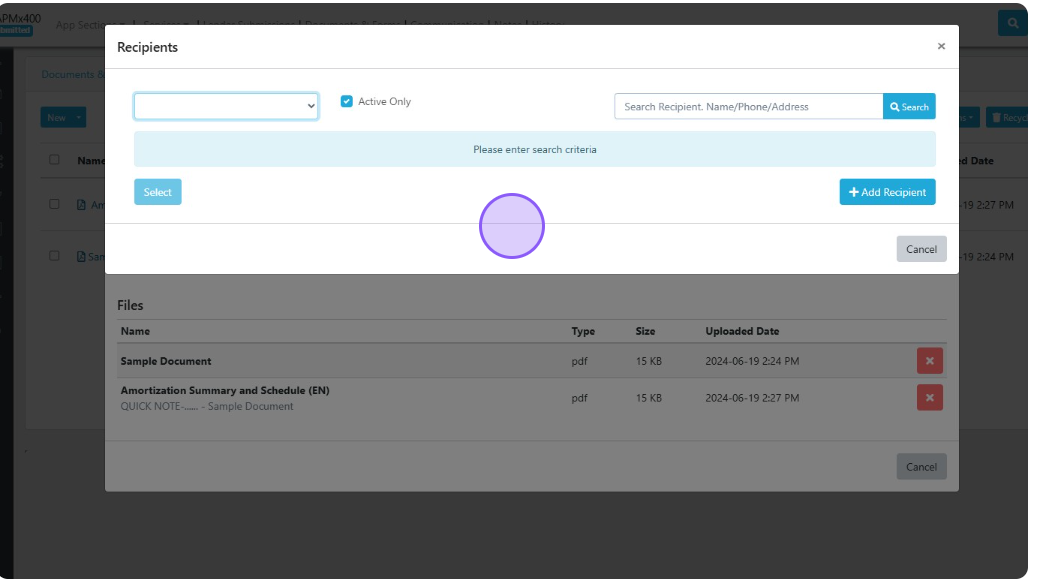The width and height of the screenshot is (1037, 583).
Task: Toggle the select-all checkbox in background table header
Action: click(x=54, y=160)
